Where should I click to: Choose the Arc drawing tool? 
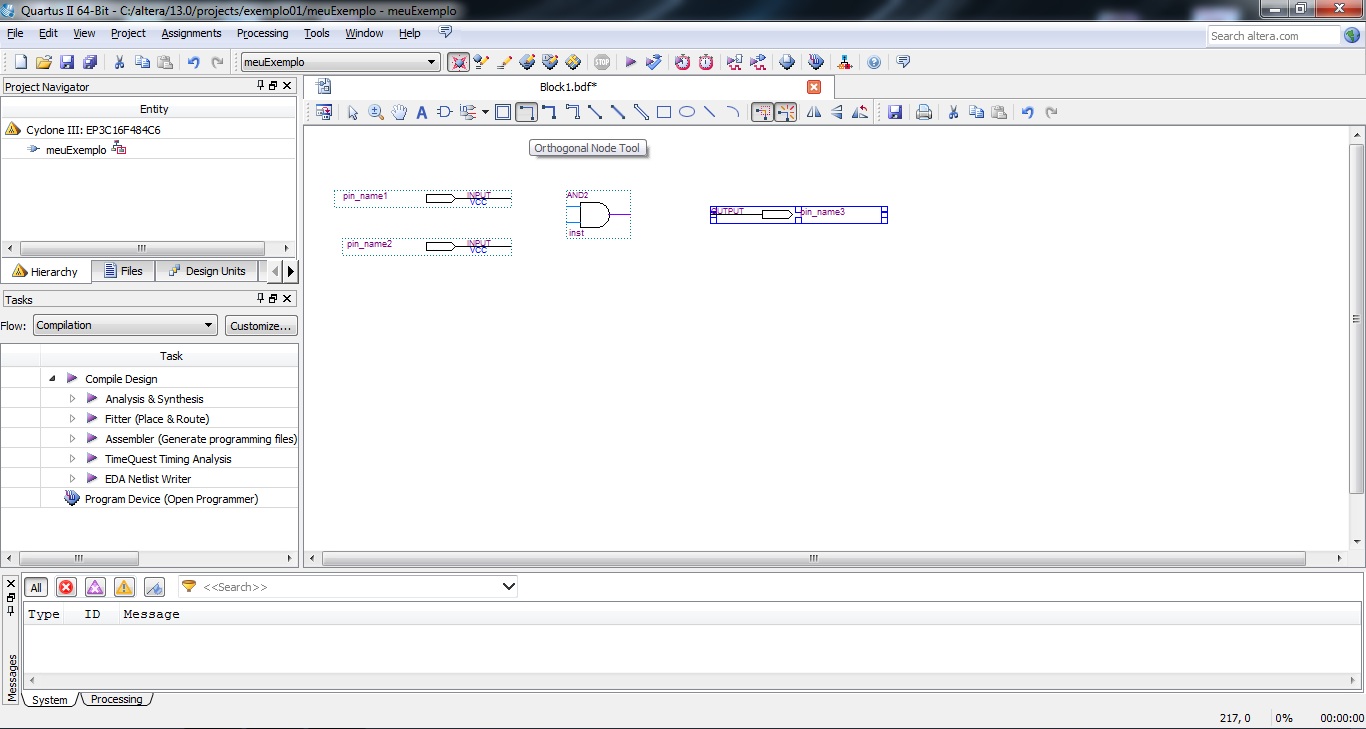point(732,112)
